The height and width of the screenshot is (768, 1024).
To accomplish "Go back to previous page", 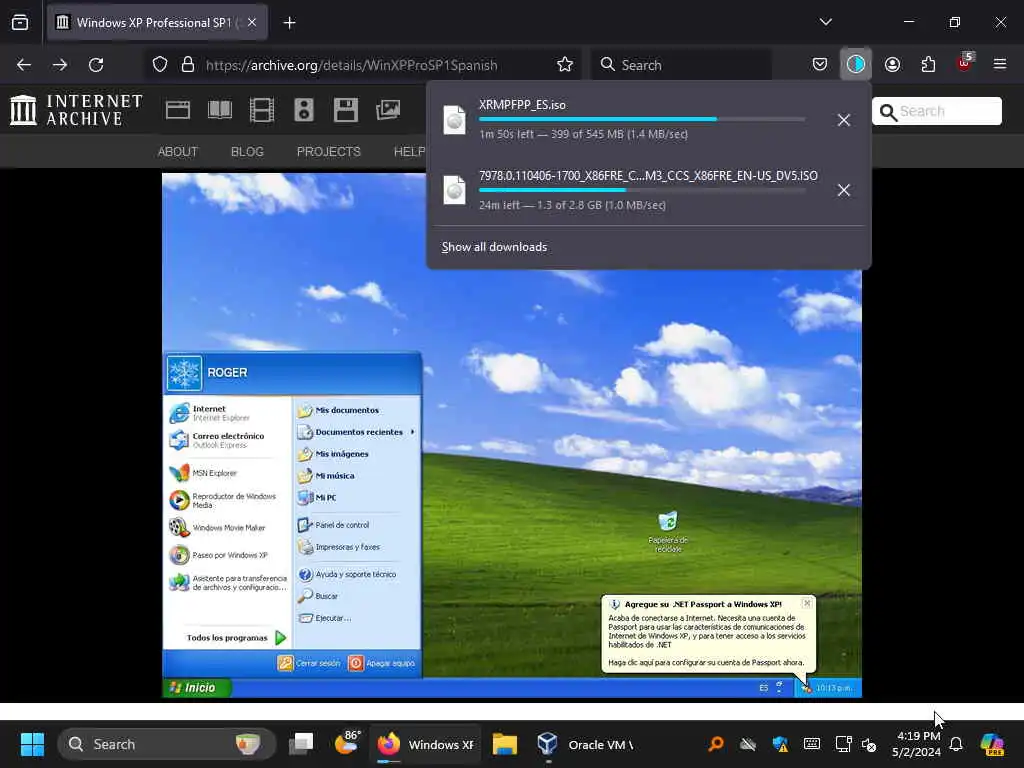I will 24,65.
